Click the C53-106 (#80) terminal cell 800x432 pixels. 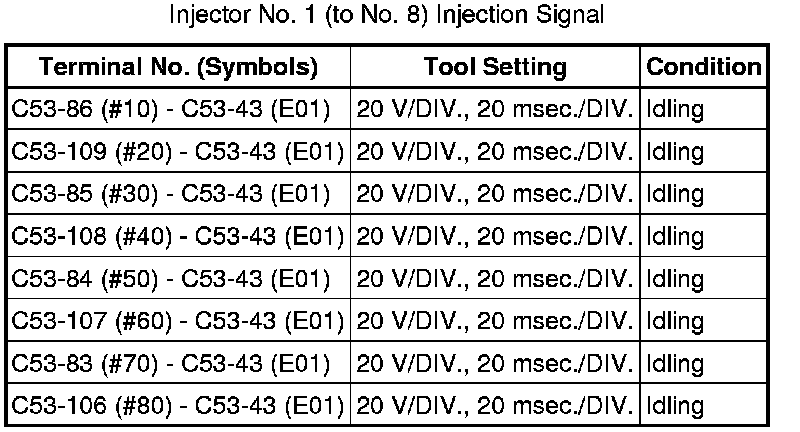pyautogui.click(x=178, y=407)
